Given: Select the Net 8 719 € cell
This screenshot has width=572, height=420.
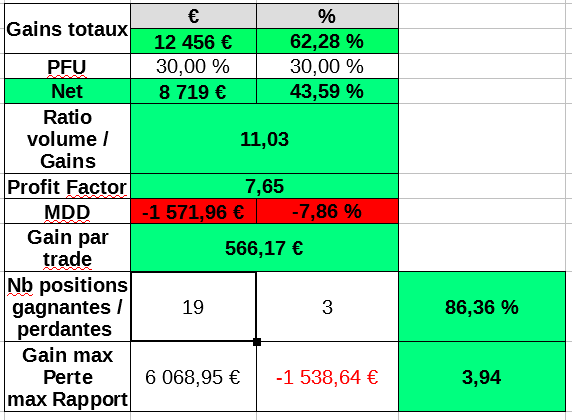Looking at the screenshot, I should point(193,91).
